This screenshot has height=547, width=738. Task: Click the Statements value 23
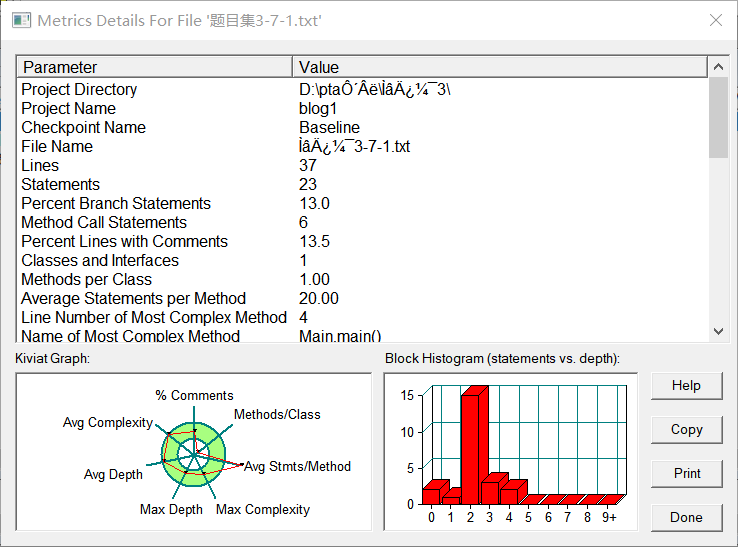click(308, 184)
